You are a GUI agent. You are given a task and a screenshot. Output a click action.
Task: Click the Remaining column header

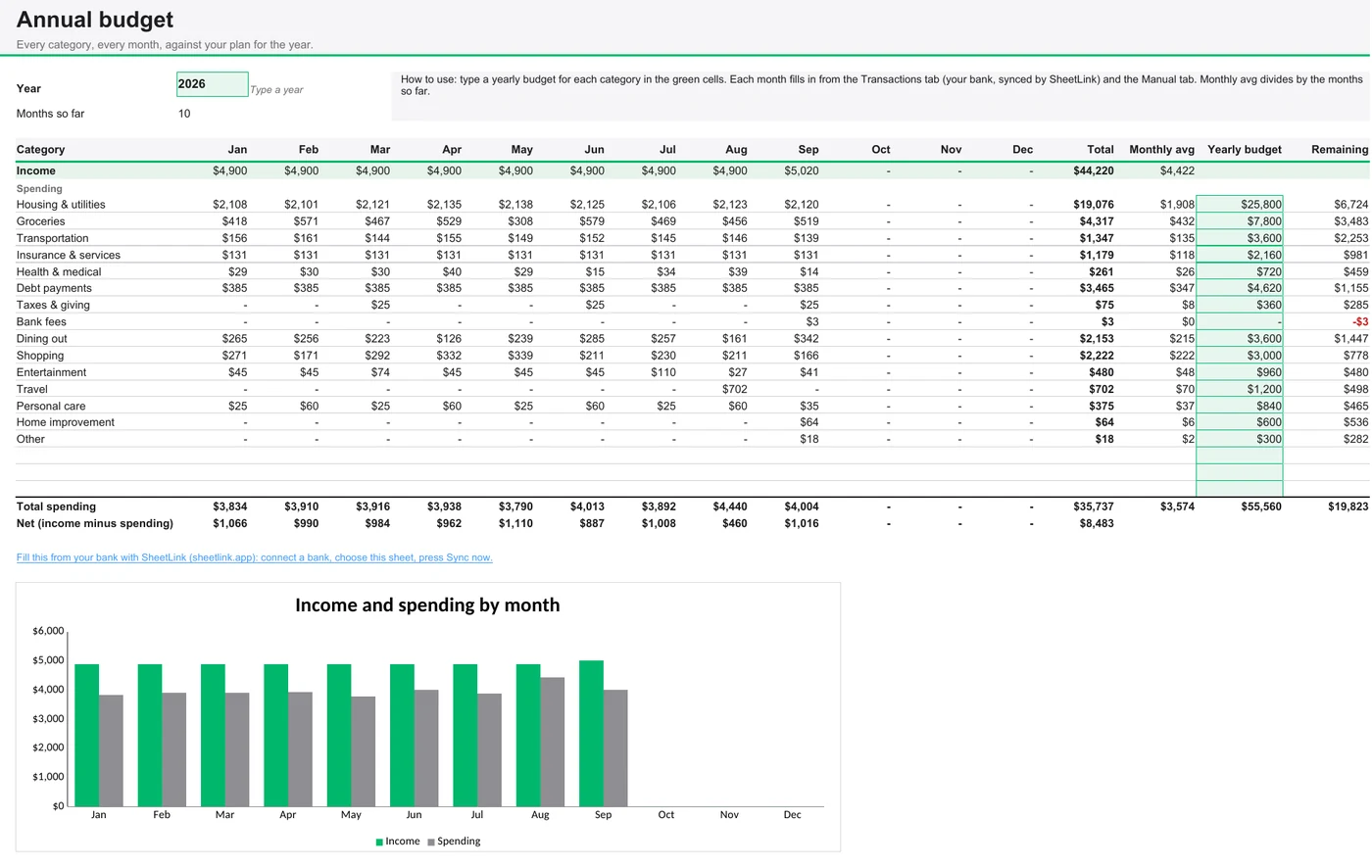point(1340,150)
